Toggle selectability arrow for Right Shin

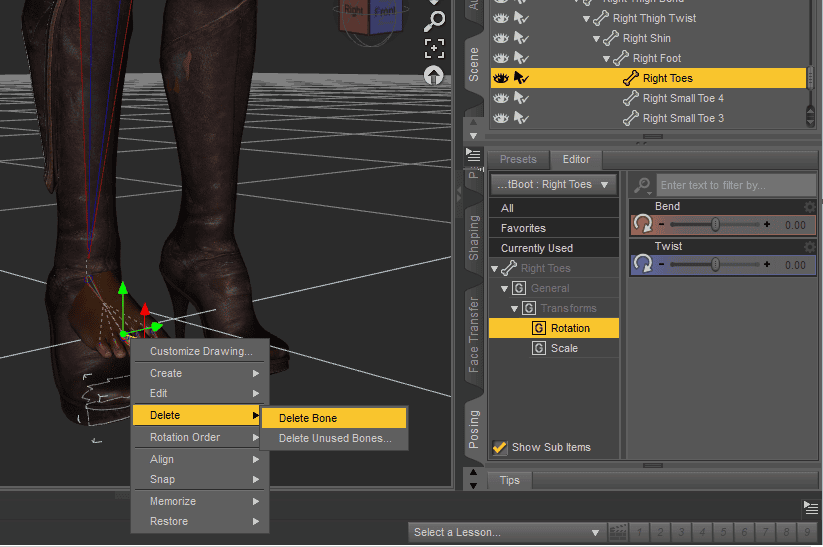coord(521,38)
